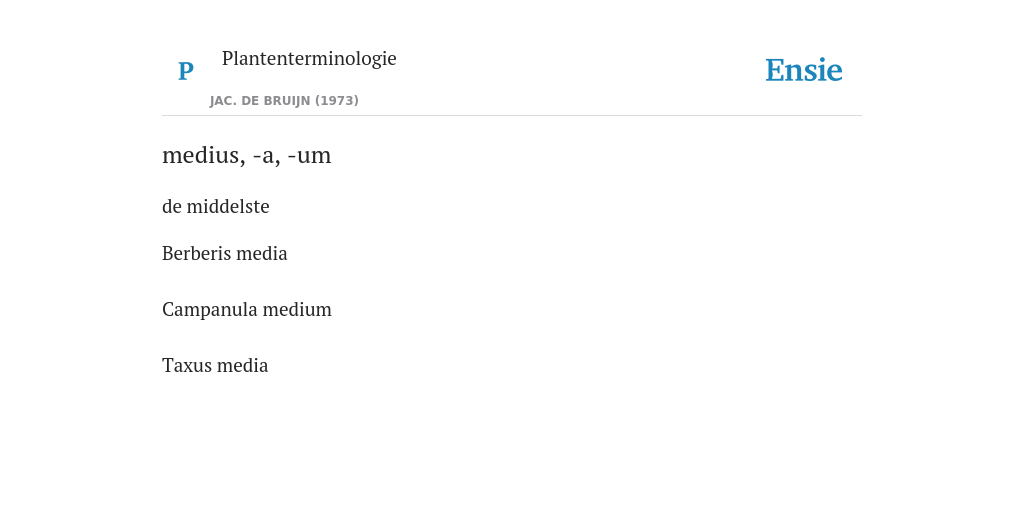Click the example 'Taxus media'
Viewport: 1024px width, 512px height.
215,366
